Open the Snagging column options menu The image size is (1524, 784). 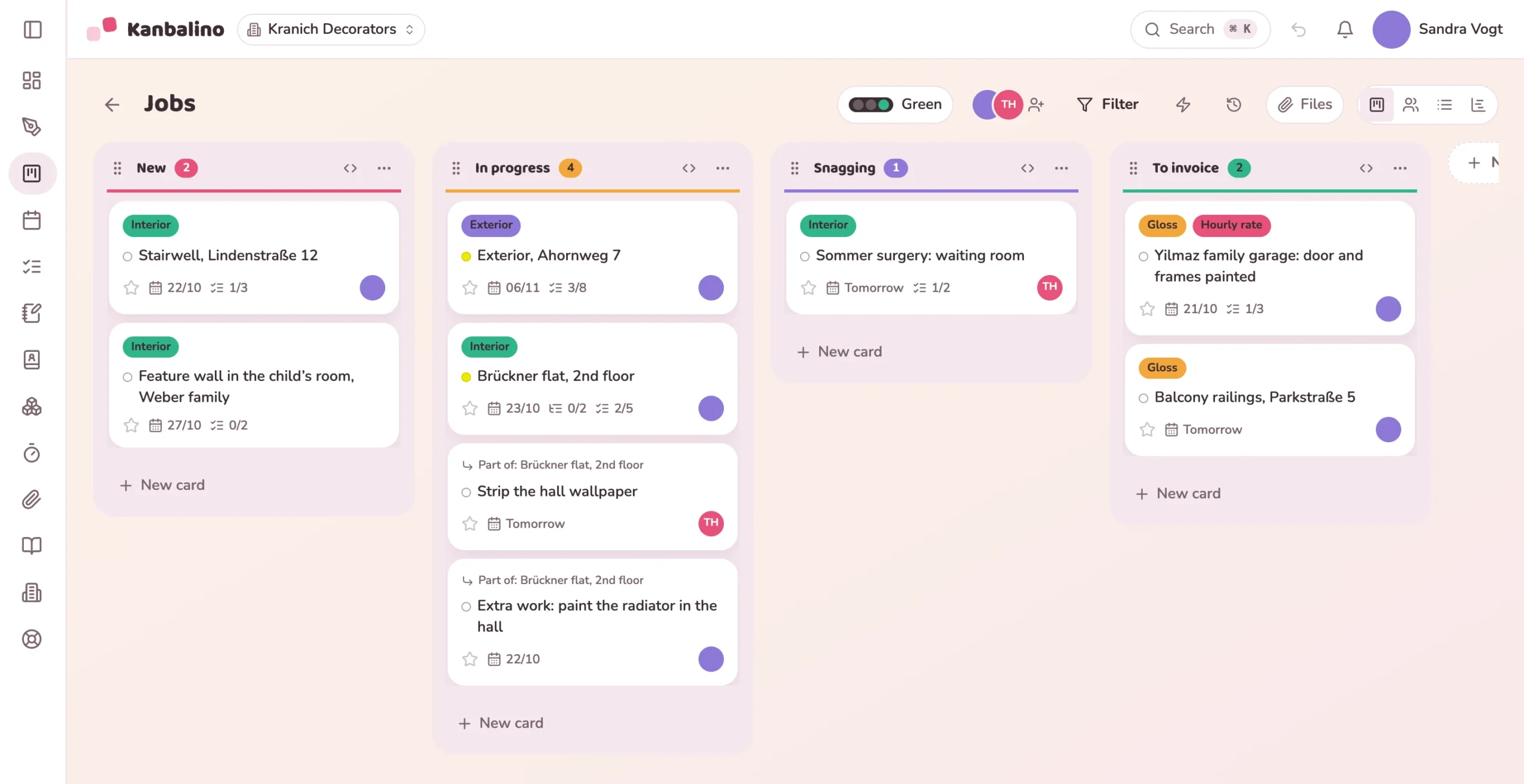coord(1061,168)
